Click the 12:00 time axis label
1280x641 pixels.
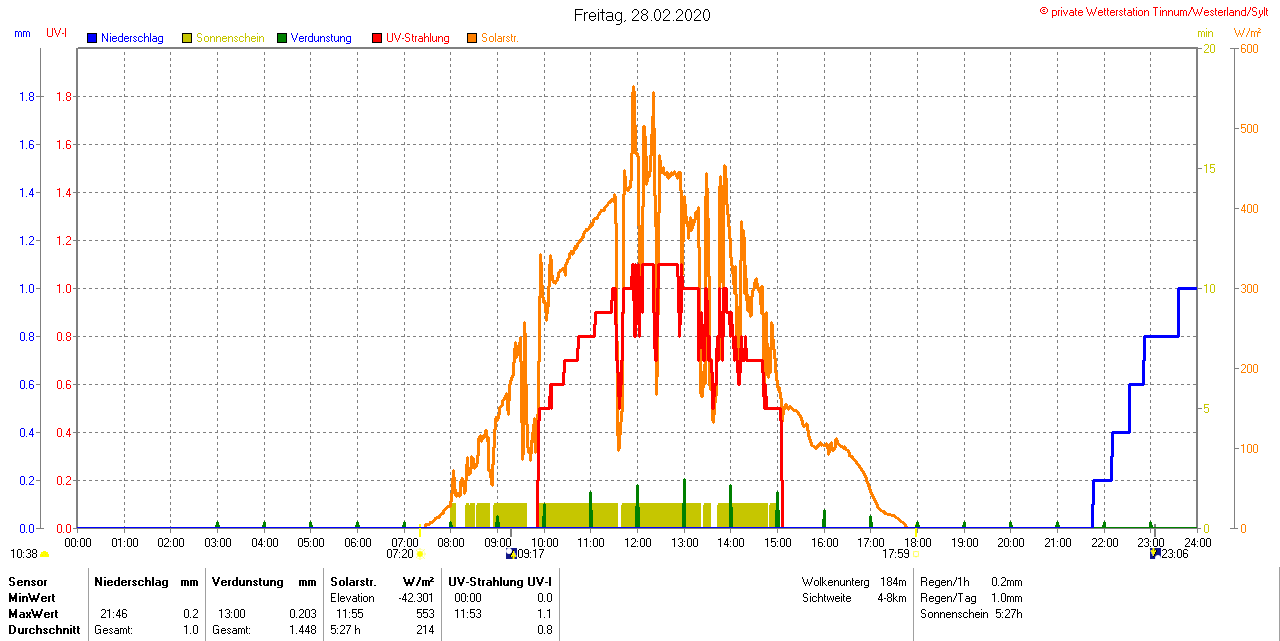click(x=638, y=542)
